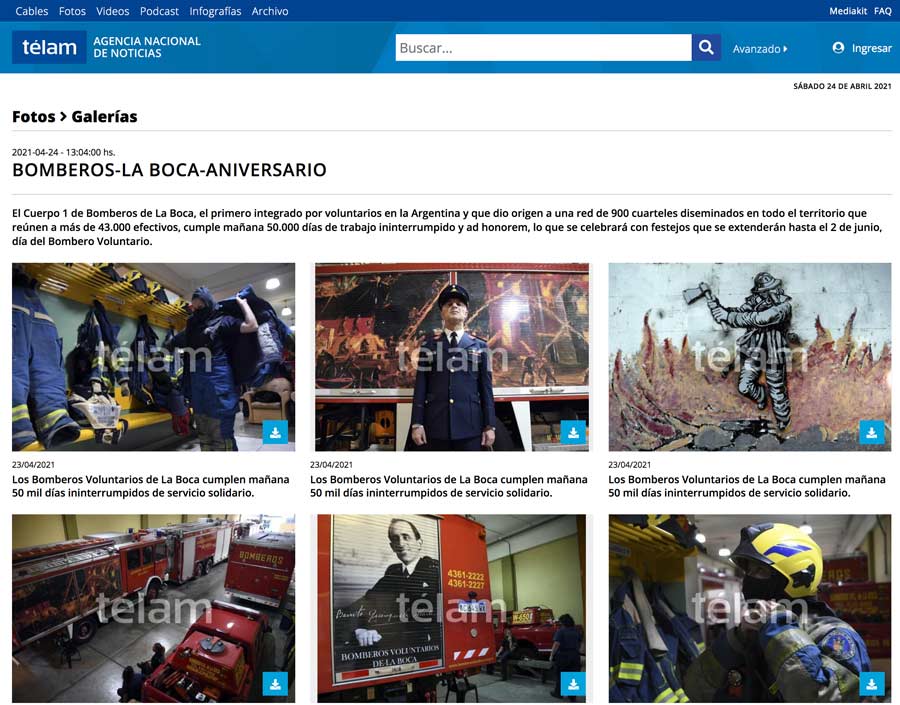900x705 pixels.
Task: Click the gallery description paragraph about Cuerpo 1
Action: (x=447, y=227)
